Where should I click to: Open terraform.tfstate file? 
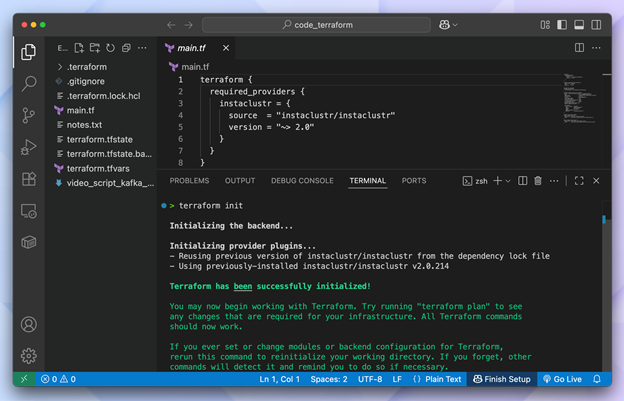coord(103,140)
